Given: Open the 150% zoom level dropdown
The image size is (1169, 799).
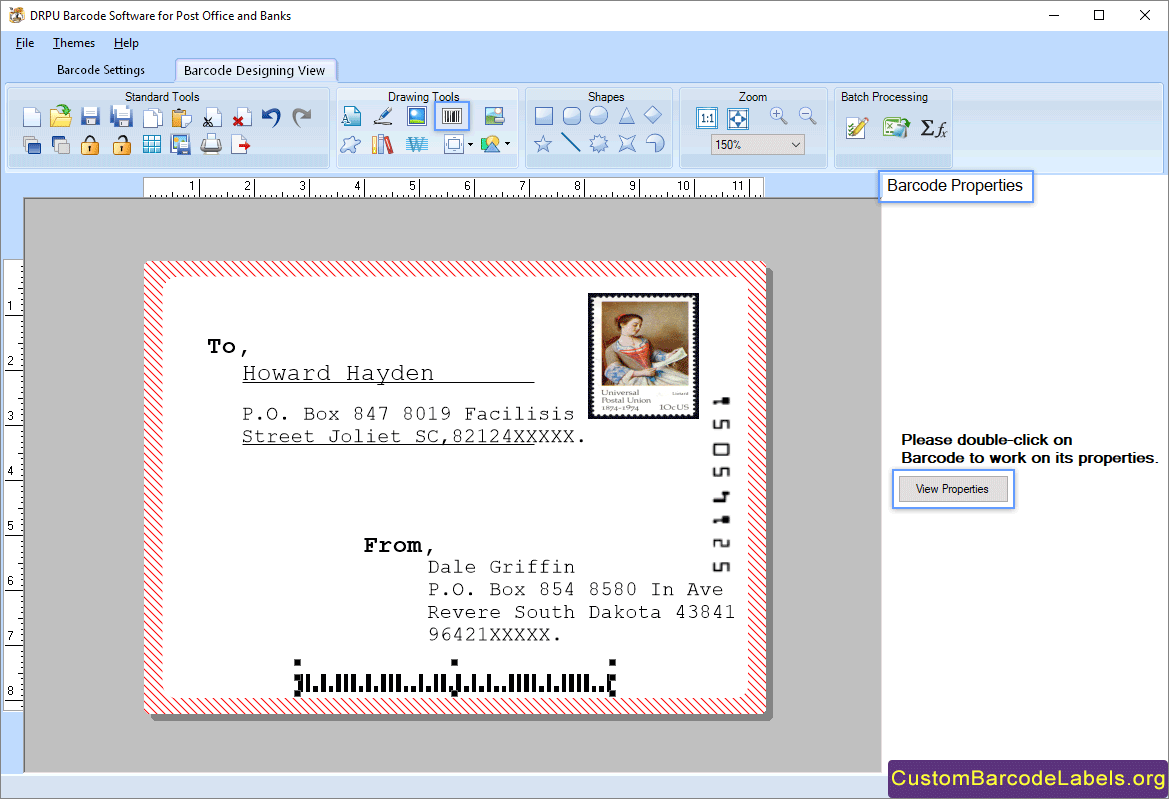Looking at the screenshot, I should tap(757, 145).
